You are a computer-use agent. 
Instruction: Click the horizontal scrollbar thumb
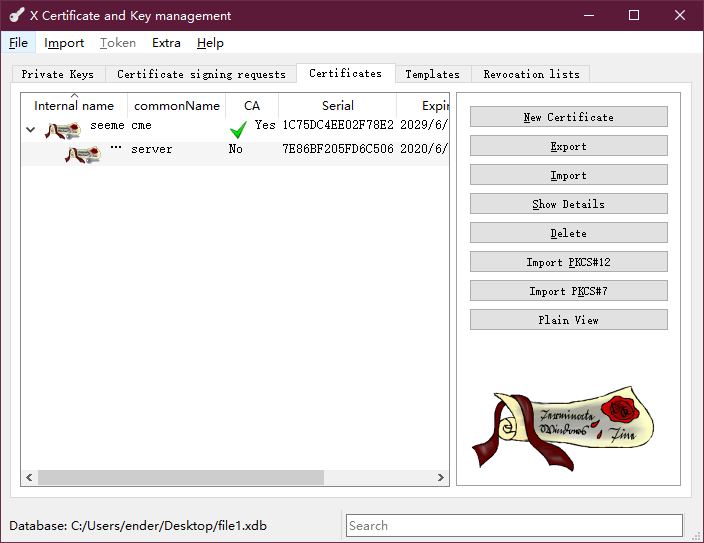point(181,477)
